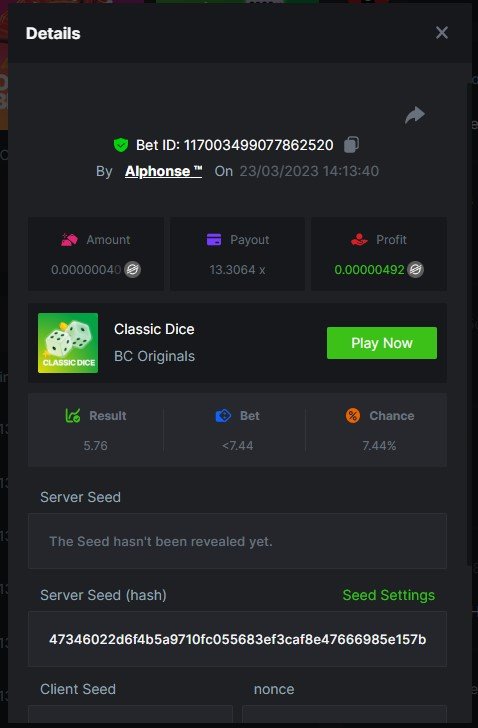Click the green verified shield icon

click(121, 145)
